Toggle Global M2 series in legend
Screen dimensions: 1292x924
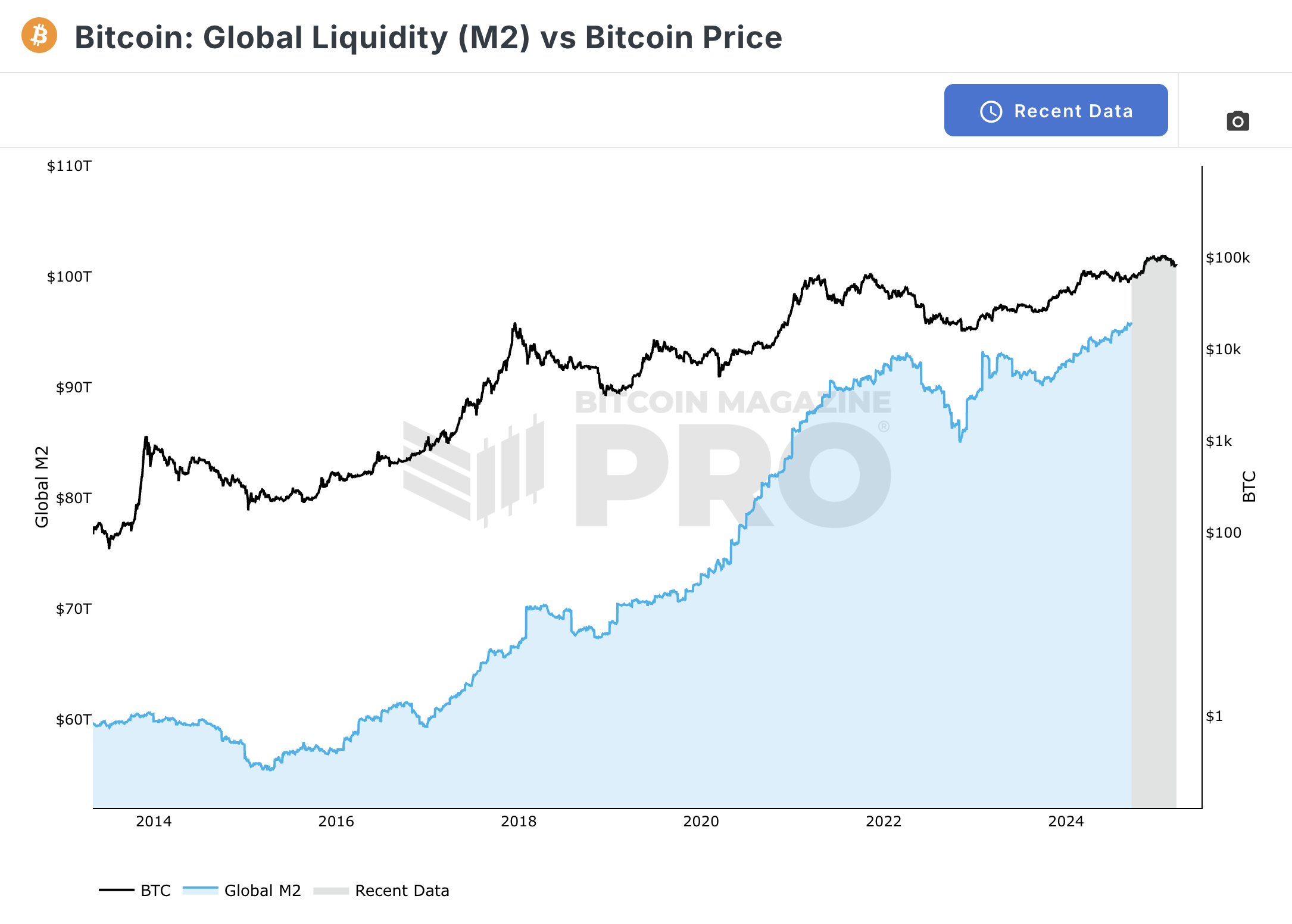[242, 890]
